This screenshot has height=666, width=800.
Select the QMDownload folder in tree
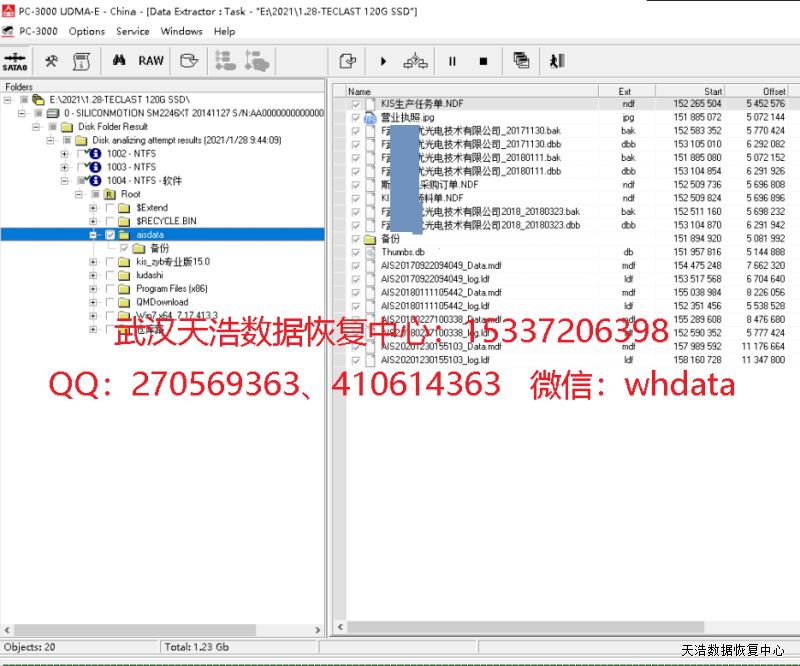point(161,302)
